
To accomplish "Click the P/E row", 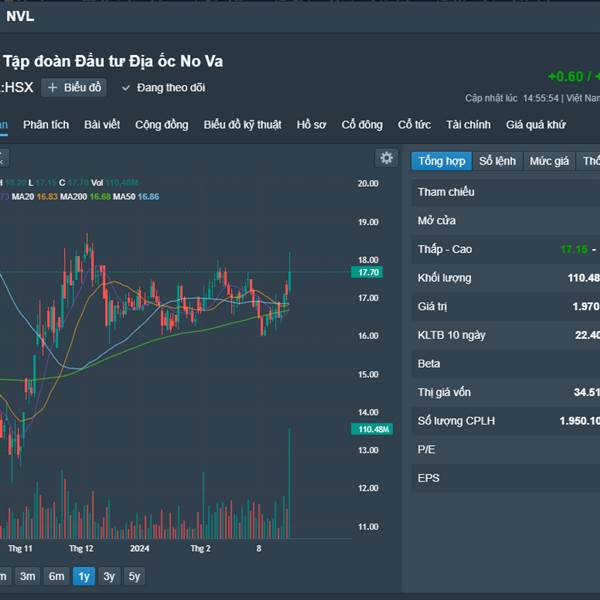I will point(506,450).
